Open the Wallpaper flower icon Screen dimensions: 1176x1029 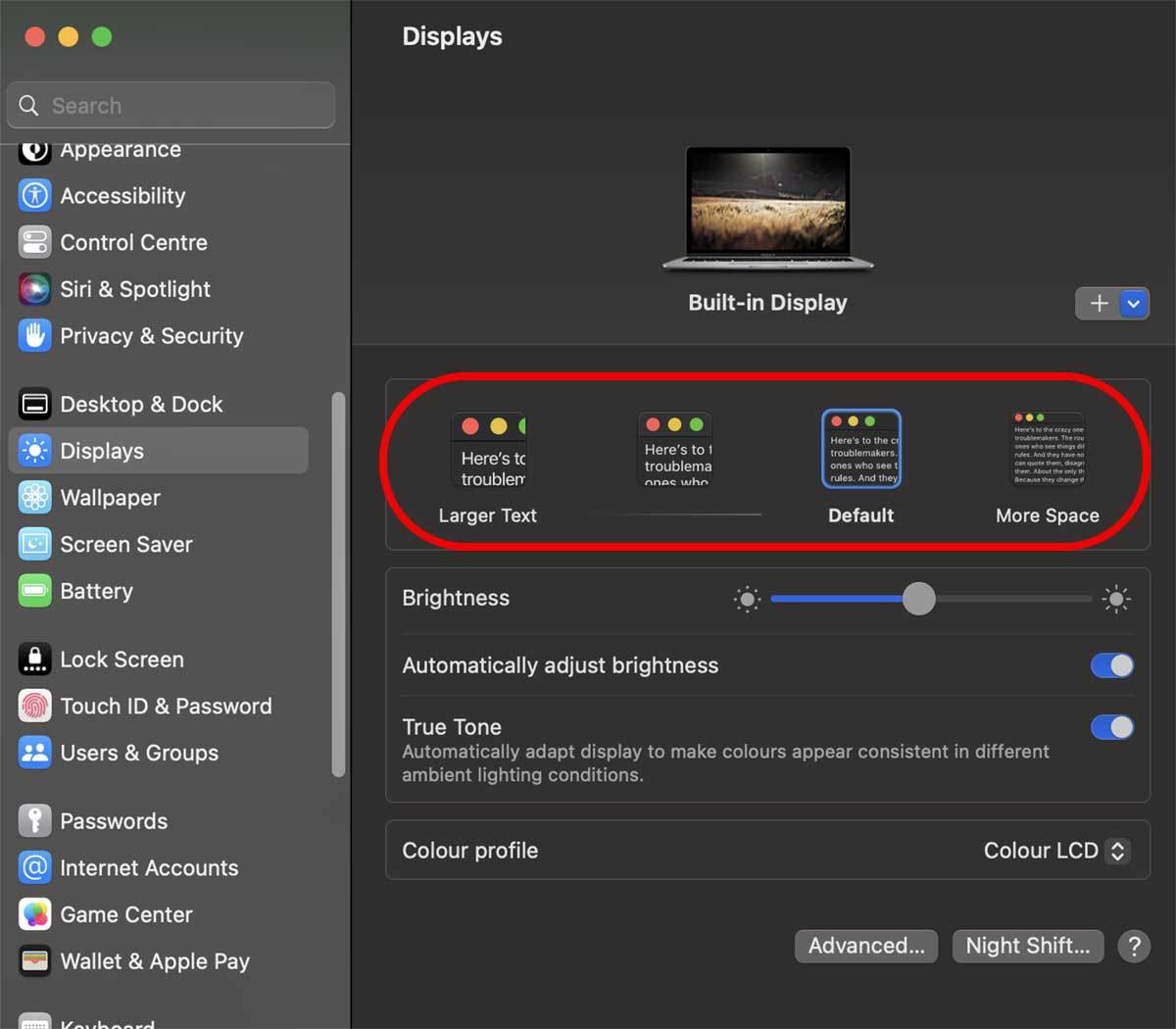tap(35, 498)
